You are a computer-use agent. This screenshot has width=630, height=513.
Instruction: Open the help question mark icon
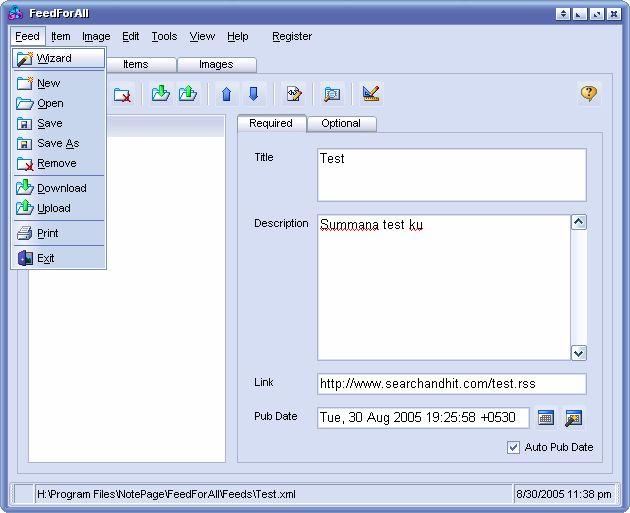pyautogui.click(x=589, y=93)
